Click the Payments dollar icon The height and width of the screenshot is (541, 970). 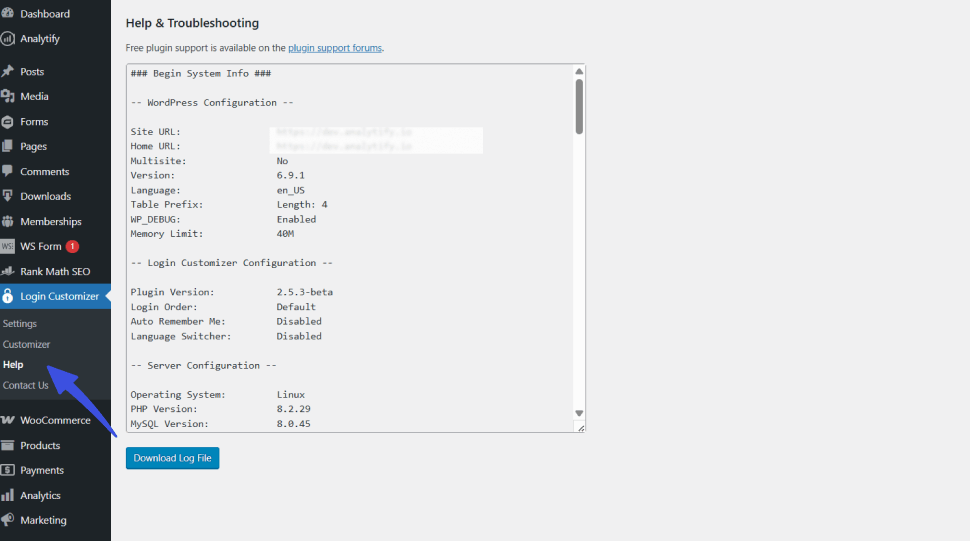coord(7,470)
